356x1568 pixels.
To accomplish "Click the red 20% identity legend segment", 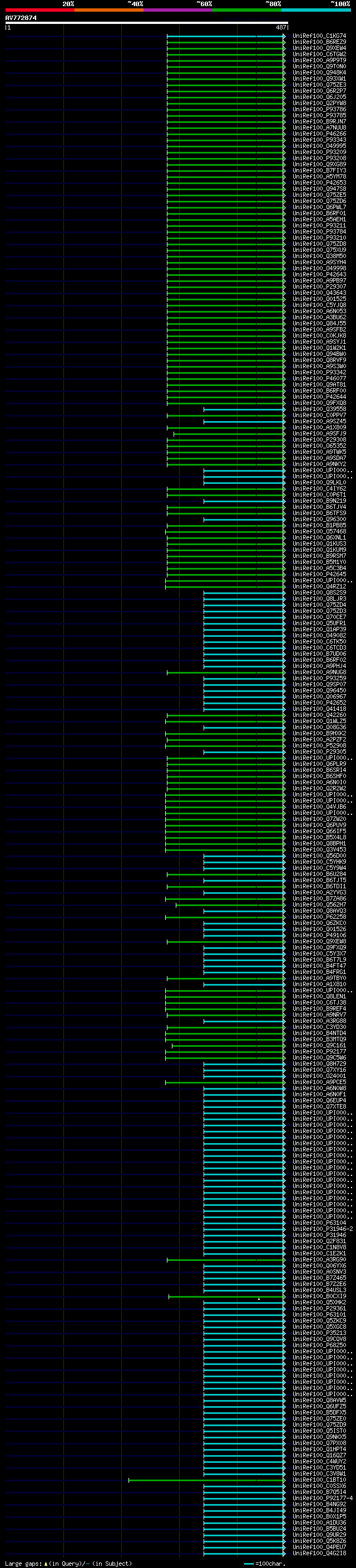I will click(x=39, y=10).
